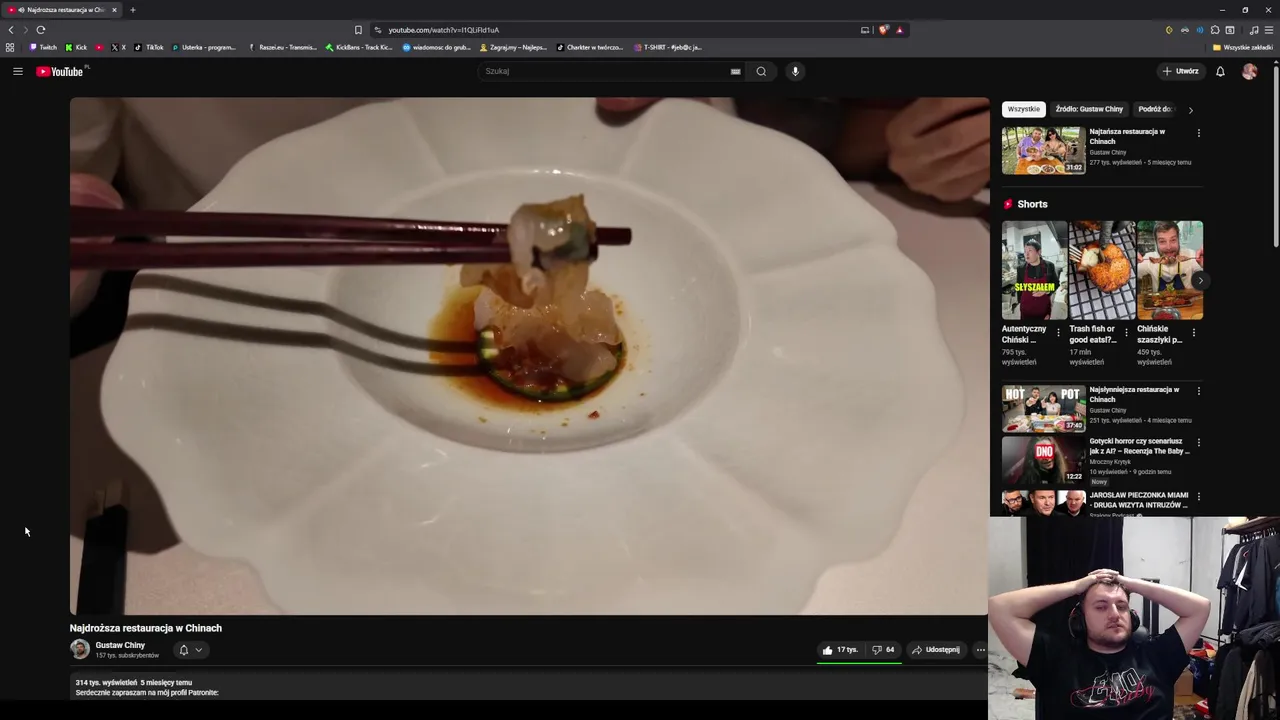Click the Brave Rewards triangle icon
Screen dimensions: 1280x720
899,30
